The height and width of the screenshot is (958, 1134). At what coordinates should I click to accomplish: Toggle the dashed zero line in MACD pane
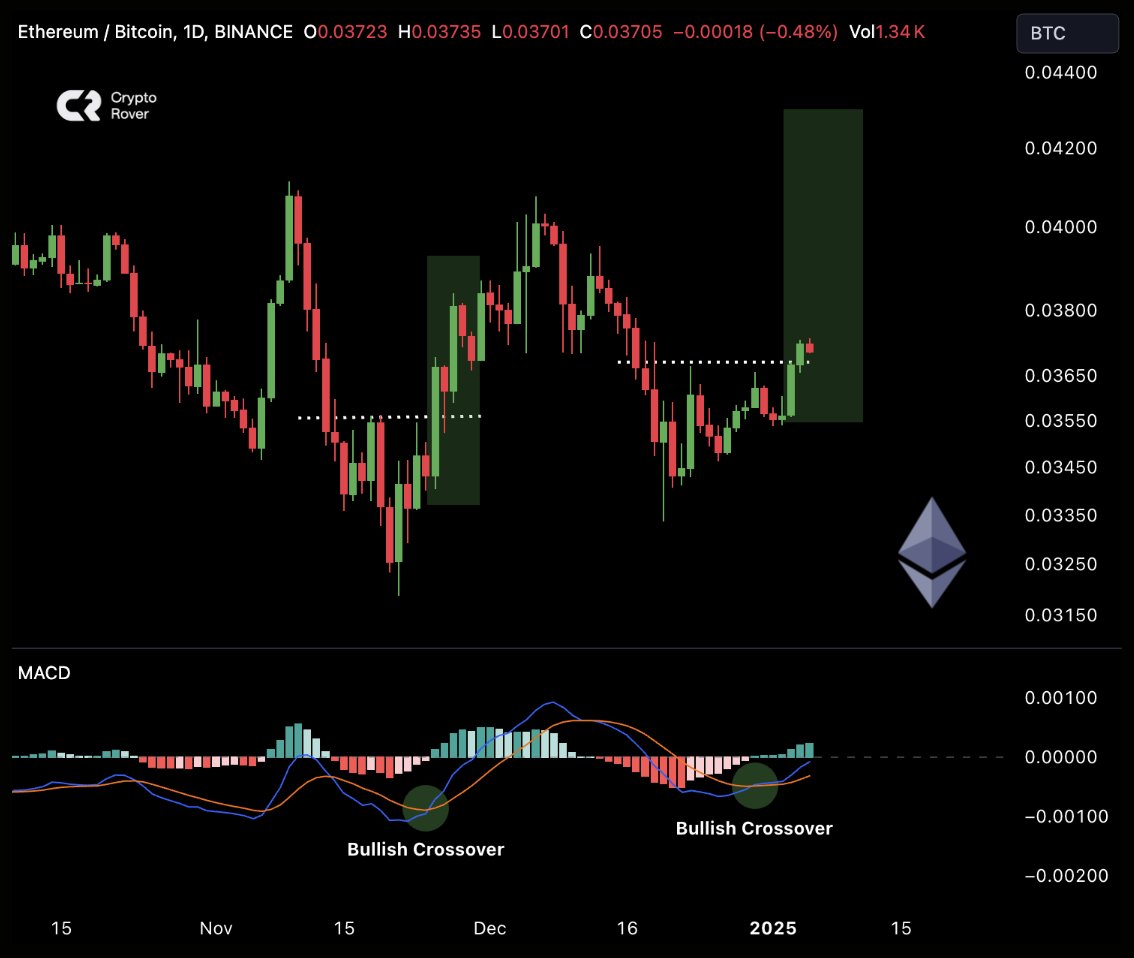[x=900, y=757]
